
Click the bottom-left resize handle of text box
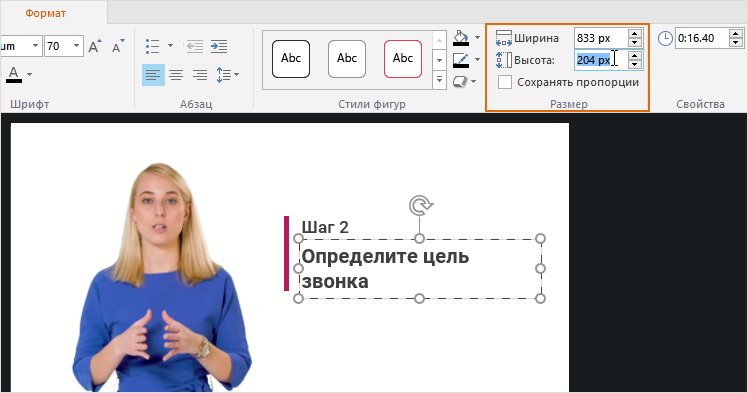(x=298, y=299)
